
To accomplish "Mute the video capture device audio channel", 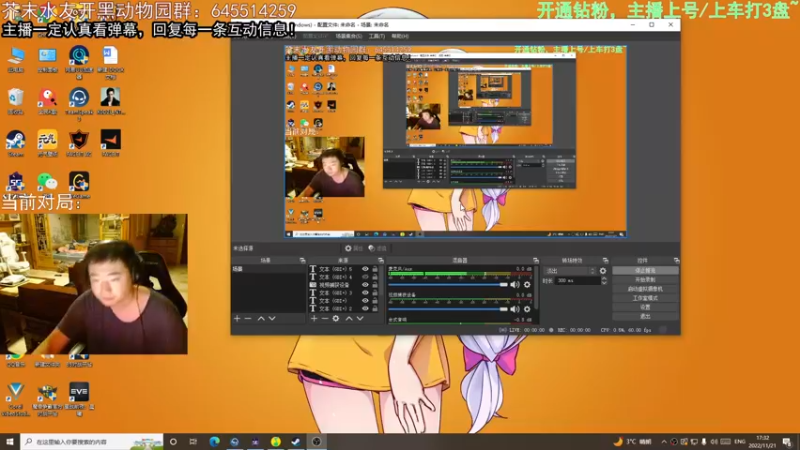I will 515,309.
